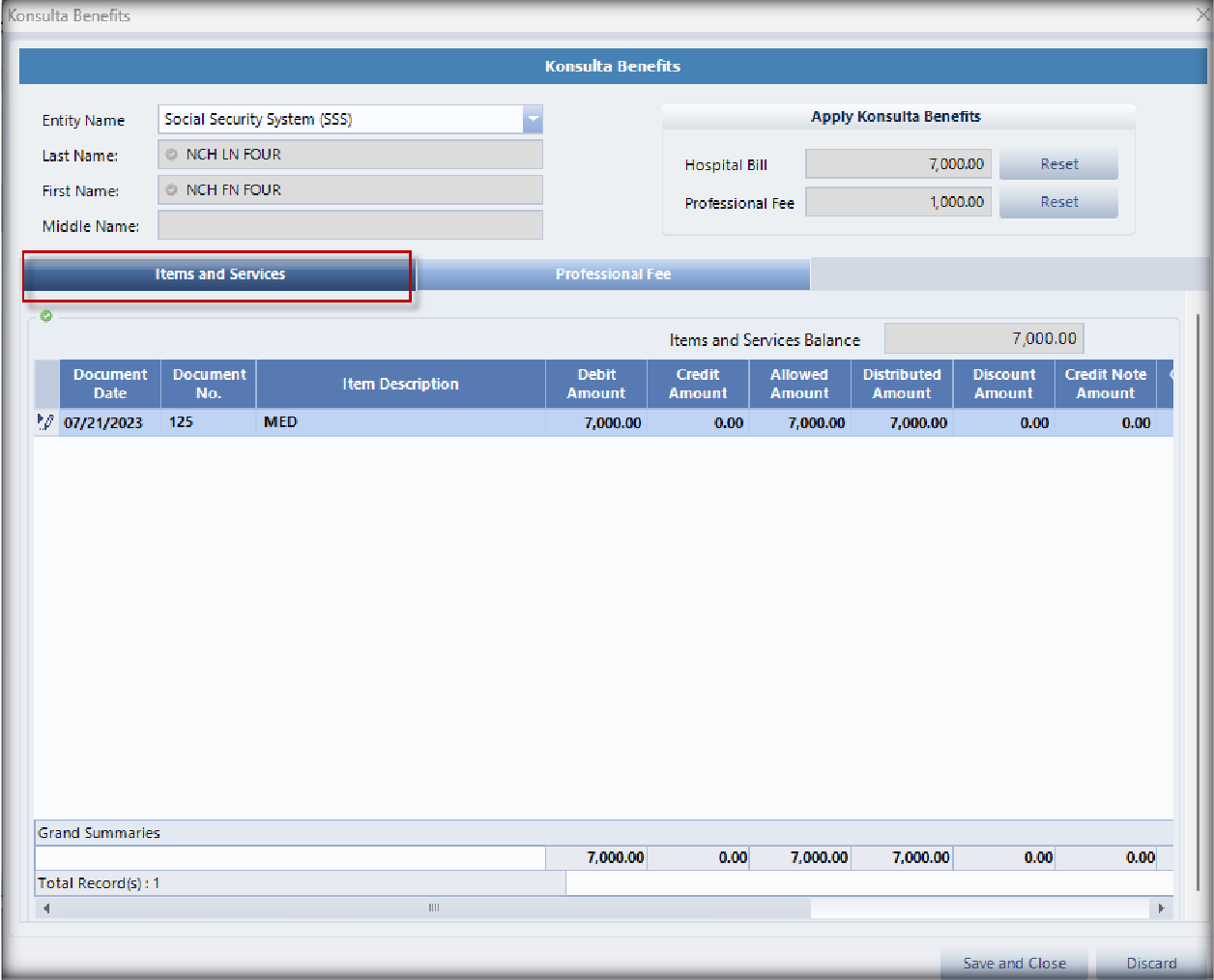Click the lock icon in First Name field

tap(172, 190)
